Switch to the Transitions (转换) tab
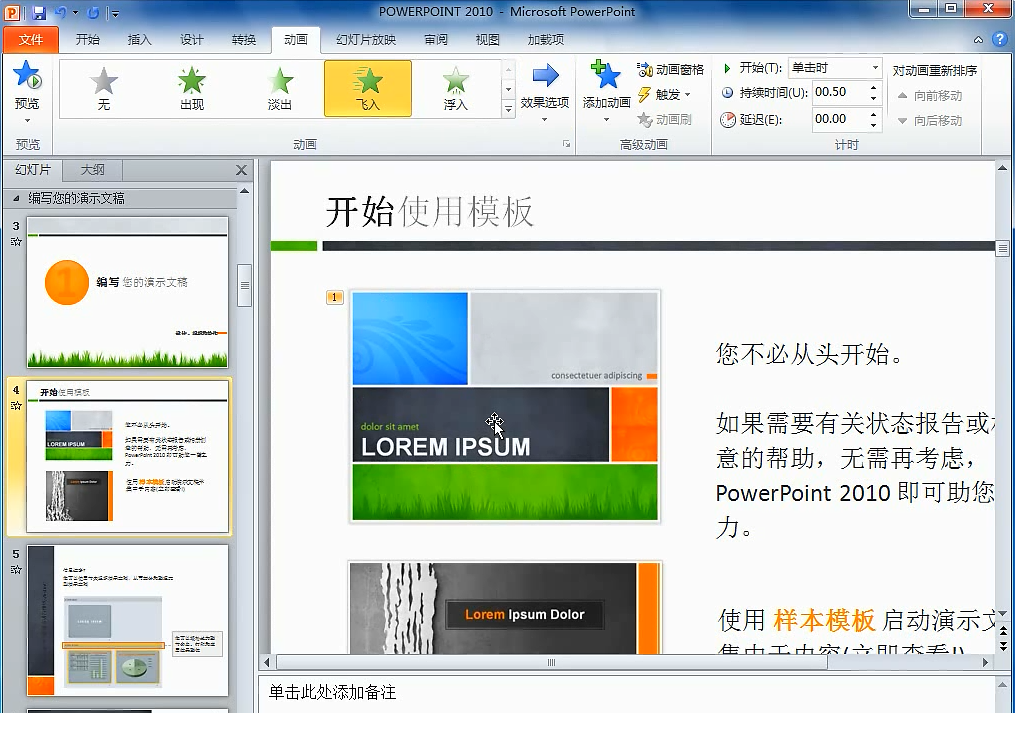1015x736 pixels. pos(243,40)
